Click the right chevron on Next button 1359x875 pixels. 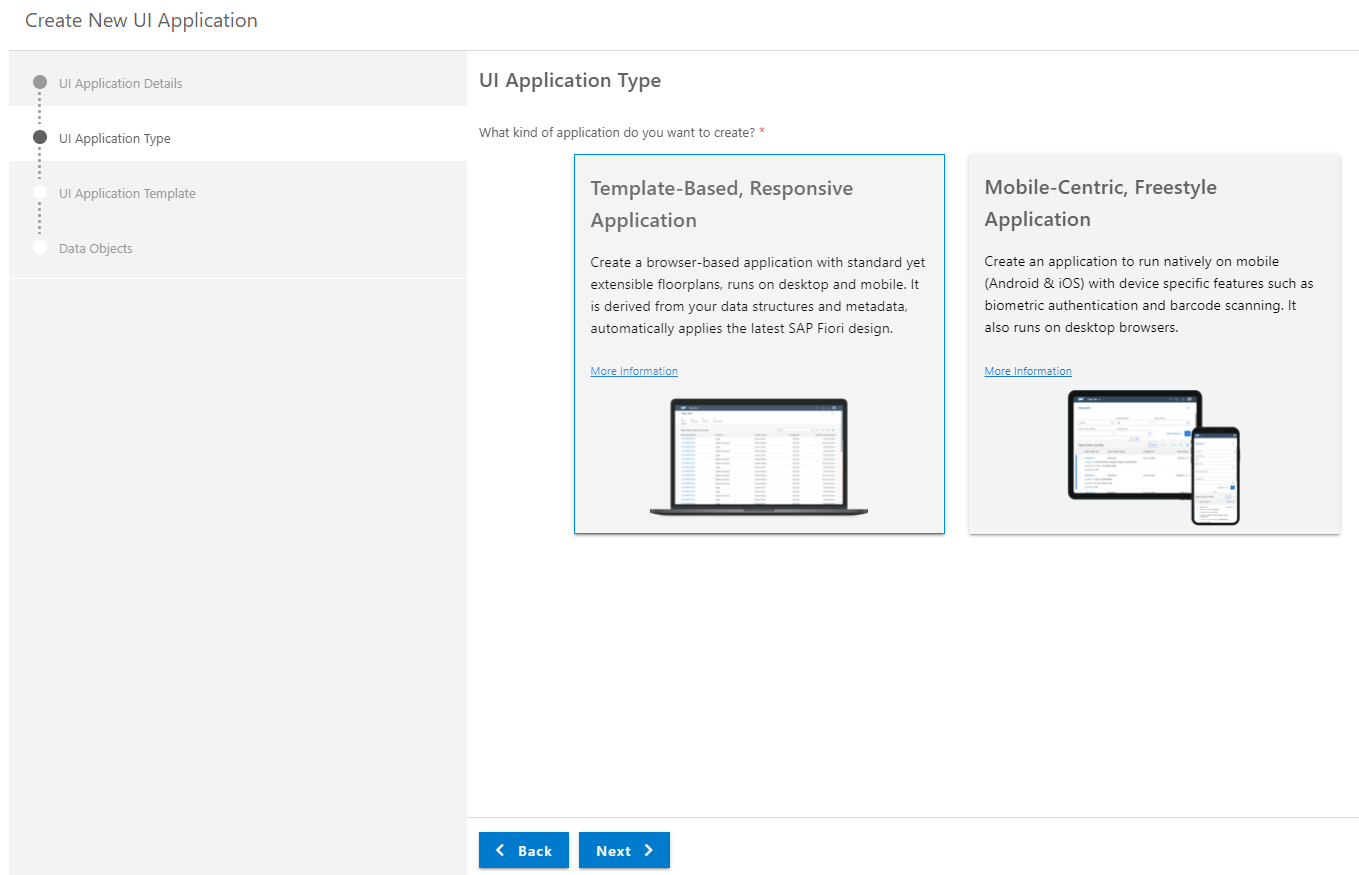pos(649,850)
